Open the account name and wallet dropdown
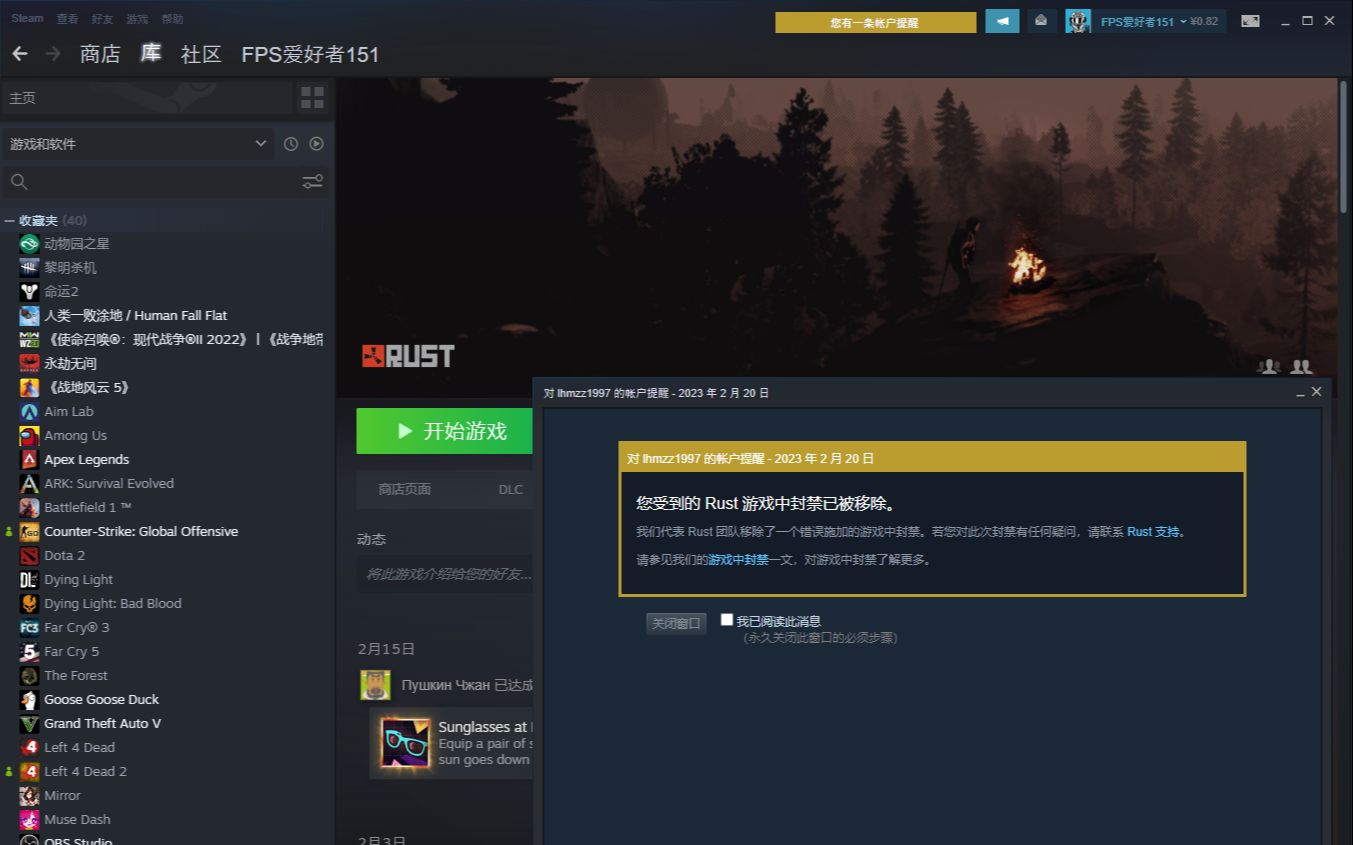The image size is (1353, 845). pos(1159,21)
